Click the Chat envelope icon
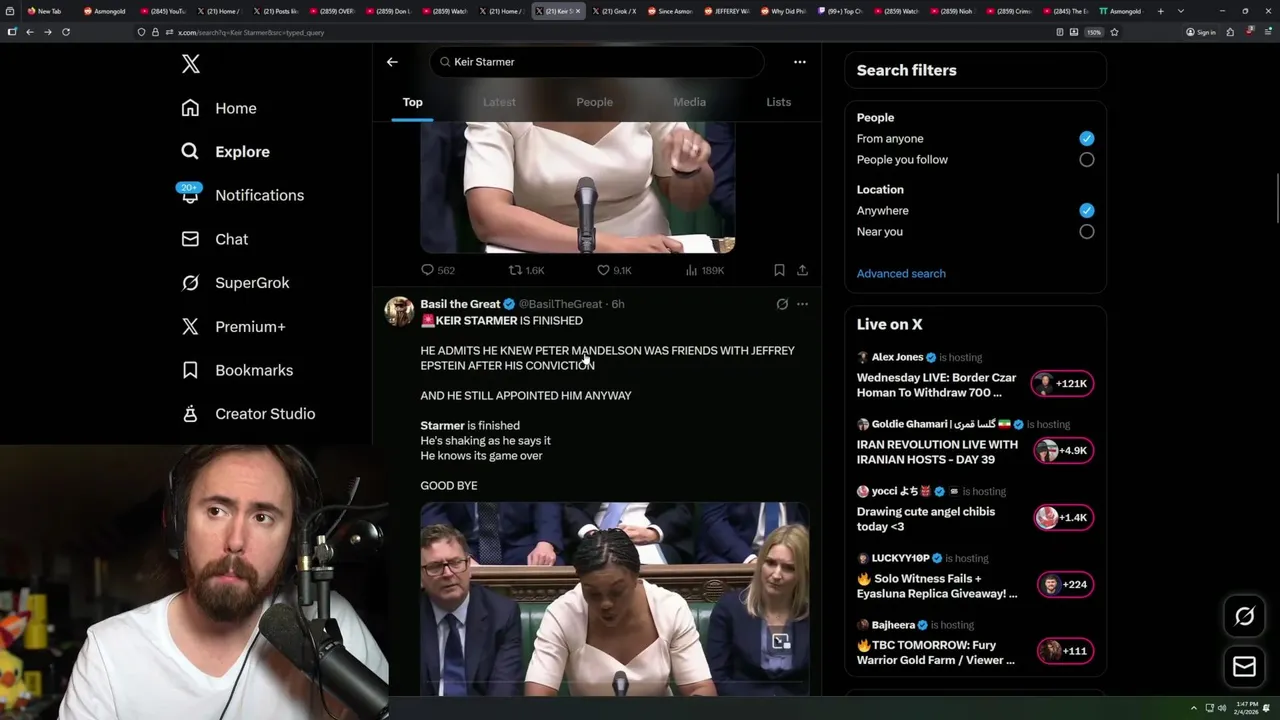Image resolution: width=1280 pixels, height=720 pixels. (x=190, y=239)
